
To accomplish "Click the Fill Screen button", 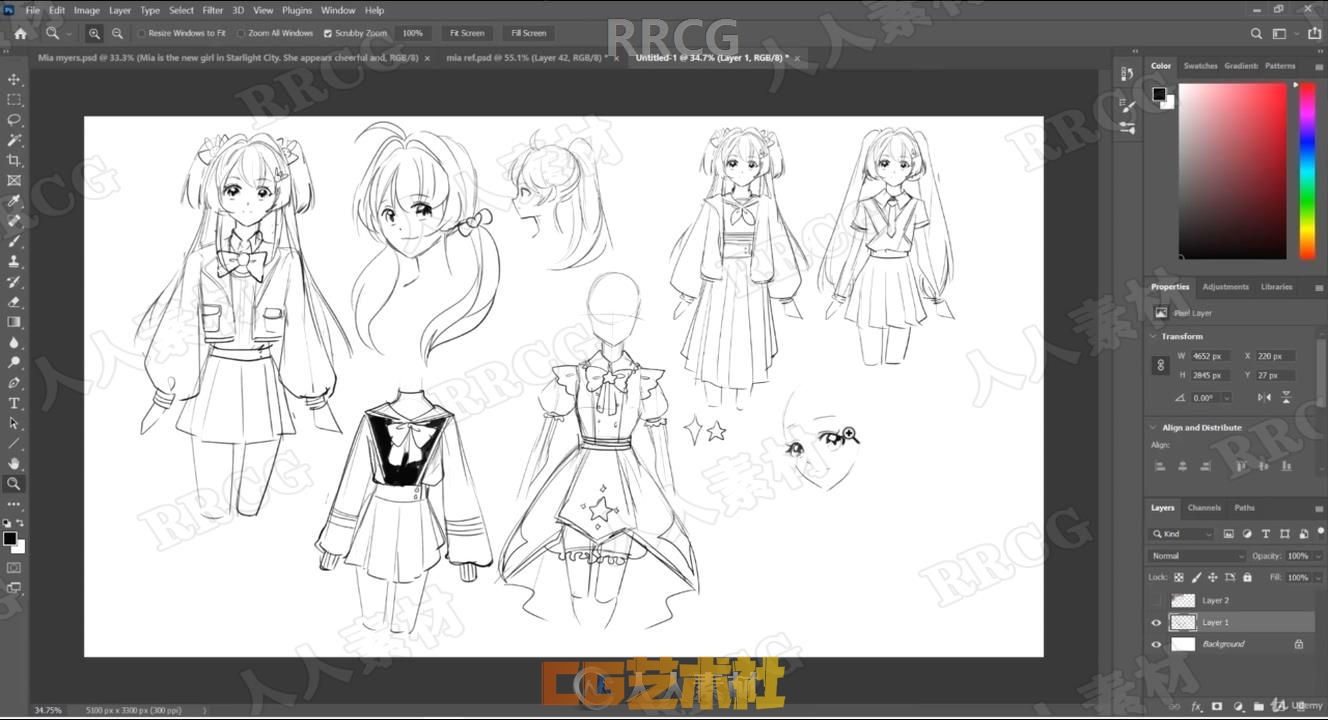I will pos(529,33).
